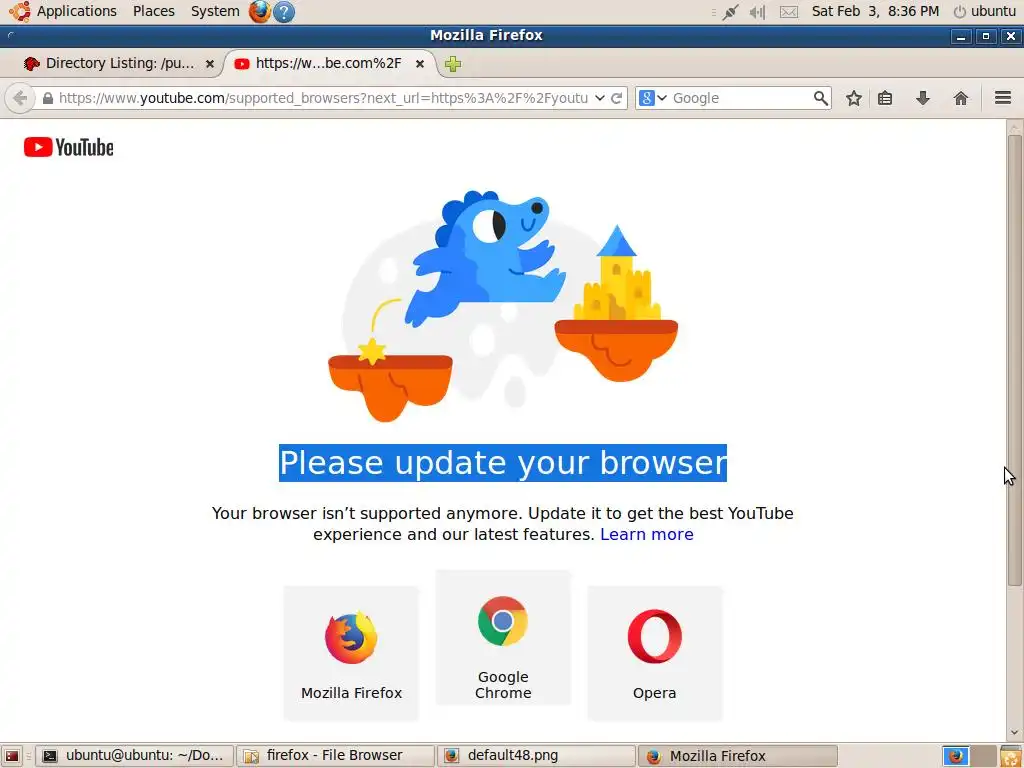Maximize the Mozilla Firefox window

(985, 37)
